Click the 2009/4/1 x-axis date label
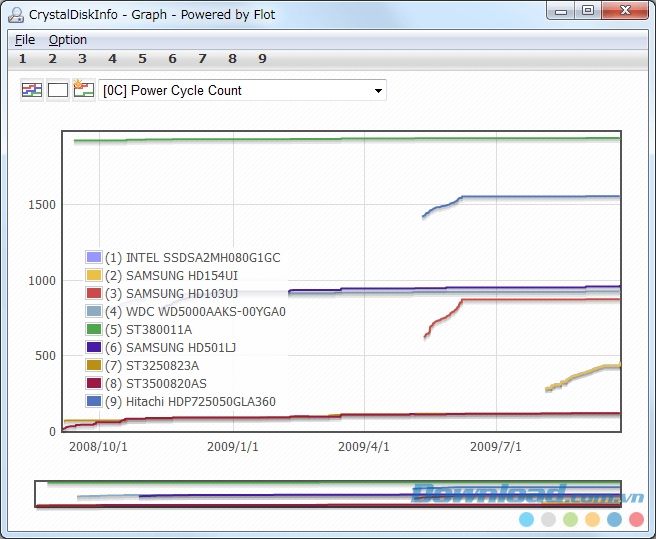 (364, 447)
